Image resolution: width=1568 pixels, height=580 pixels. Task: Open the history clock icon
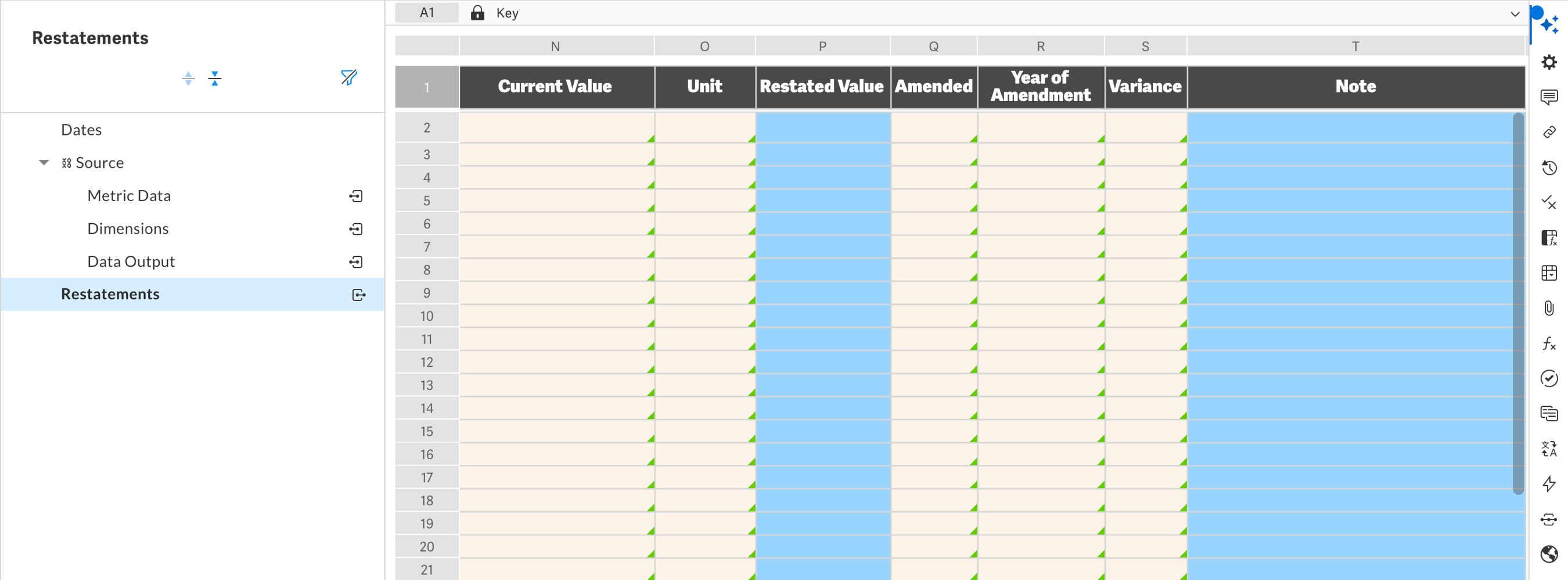point(1549,167)
